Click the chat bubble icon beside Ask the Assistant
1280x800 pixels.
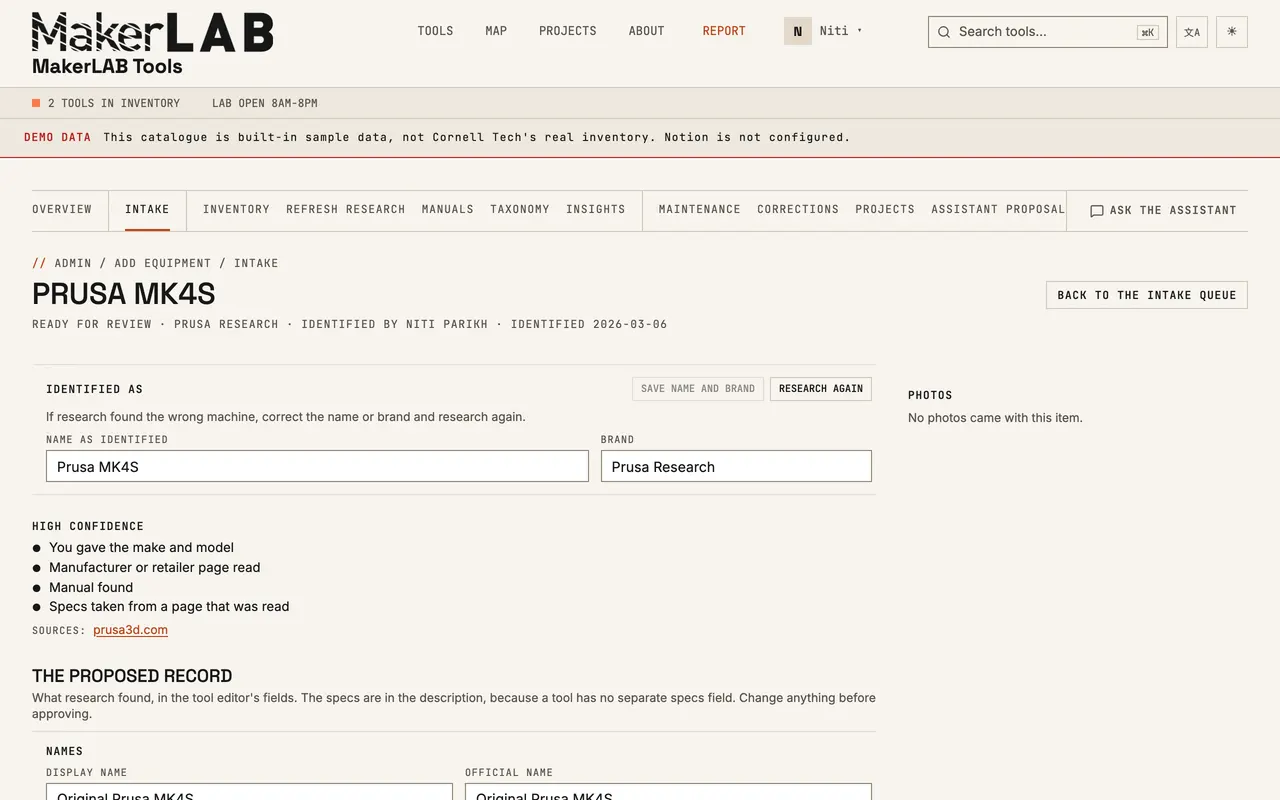click(x=1097, y=211)
